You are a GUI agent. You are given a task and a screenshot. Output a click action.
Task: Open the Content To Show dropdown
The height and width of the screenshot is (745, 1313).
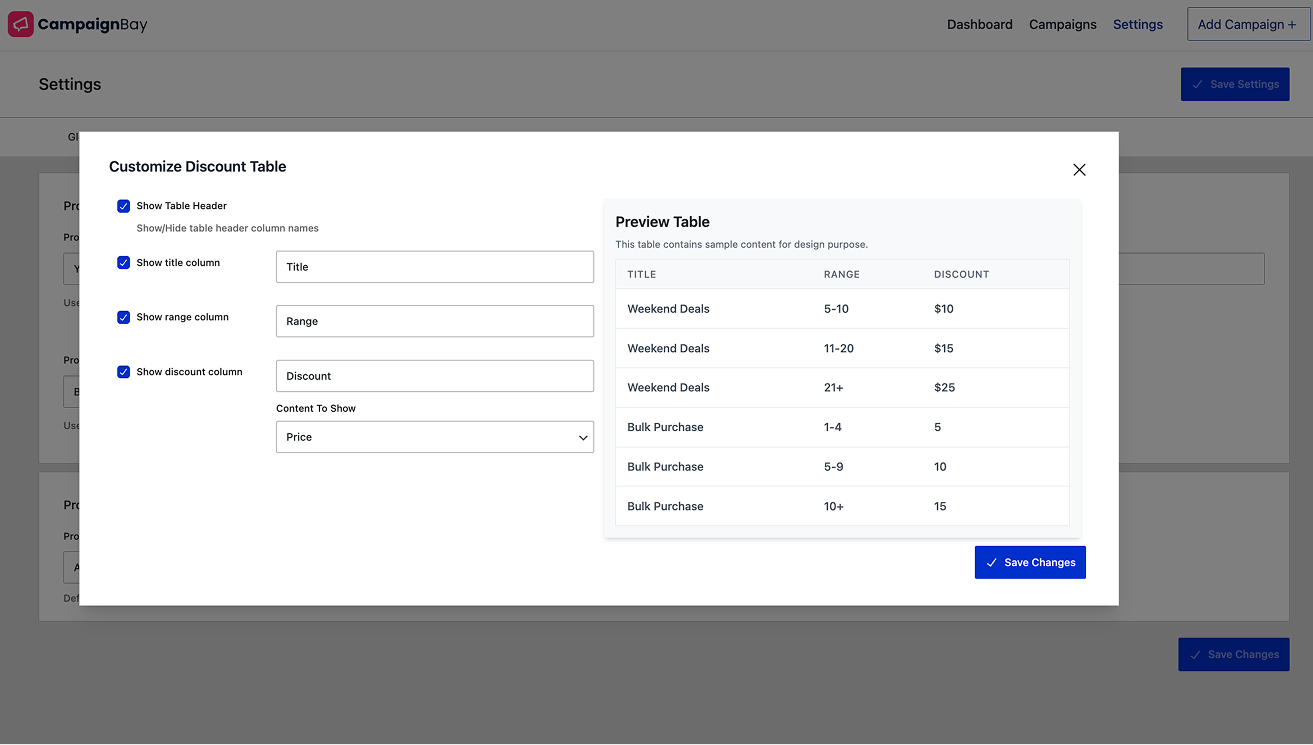434,437
